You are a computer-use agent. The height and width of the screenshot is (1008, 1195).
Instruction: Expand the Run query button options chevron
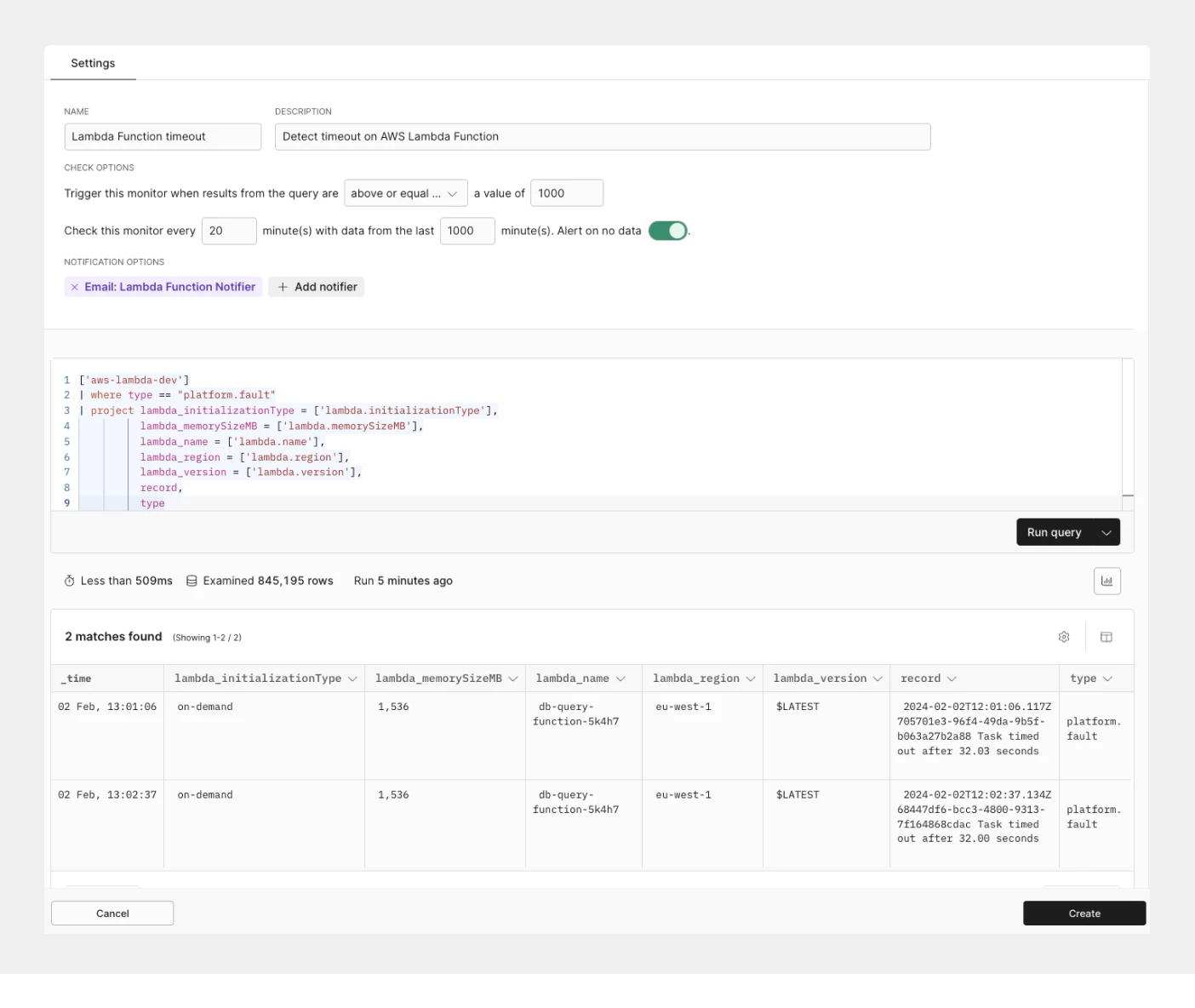(1106, 532)
